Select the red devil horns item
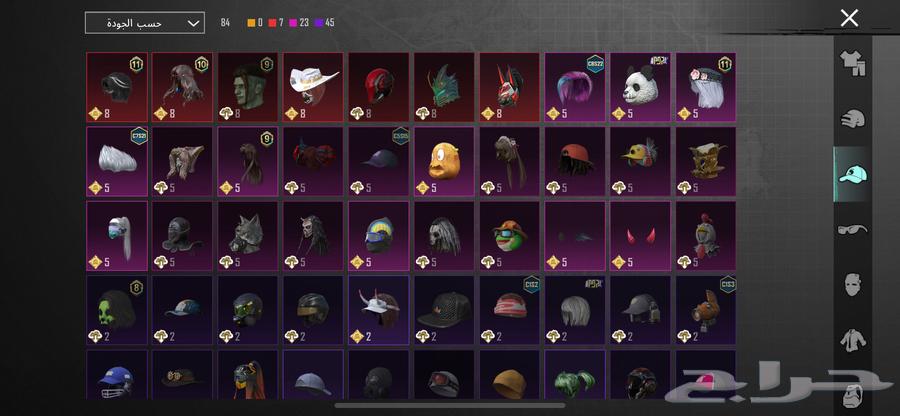 pyautogui.click(x=640, y=236)
